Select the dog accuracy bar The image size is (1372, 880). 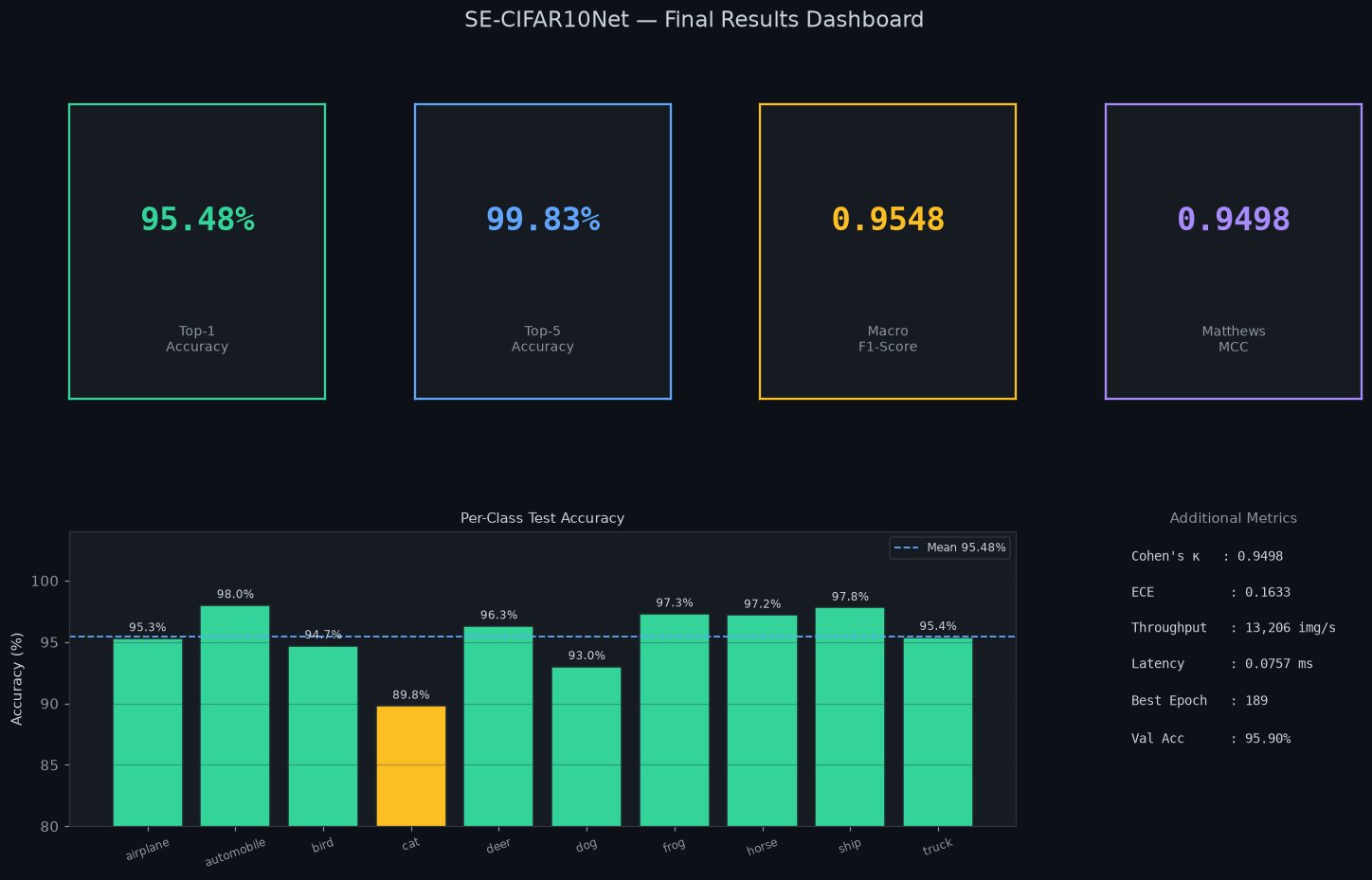(x=587, y=746)
